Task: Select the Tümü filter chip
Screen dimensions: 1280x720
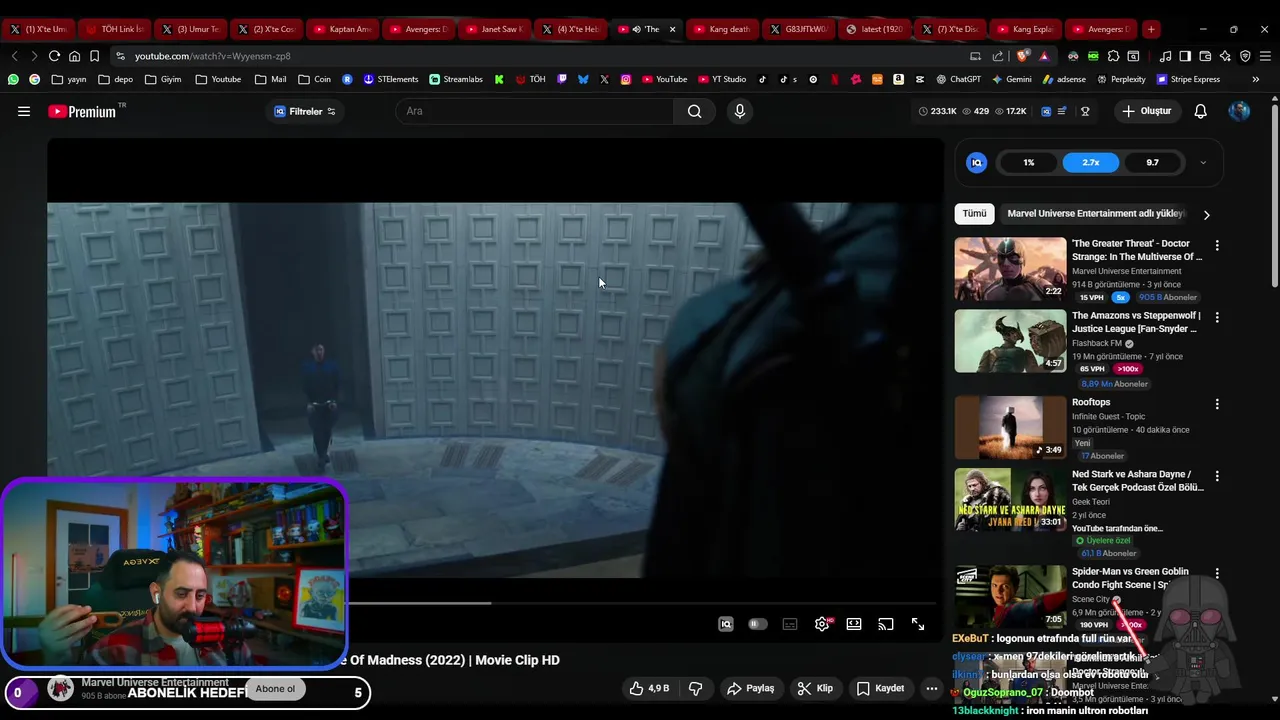Action: tap(974, 214)
